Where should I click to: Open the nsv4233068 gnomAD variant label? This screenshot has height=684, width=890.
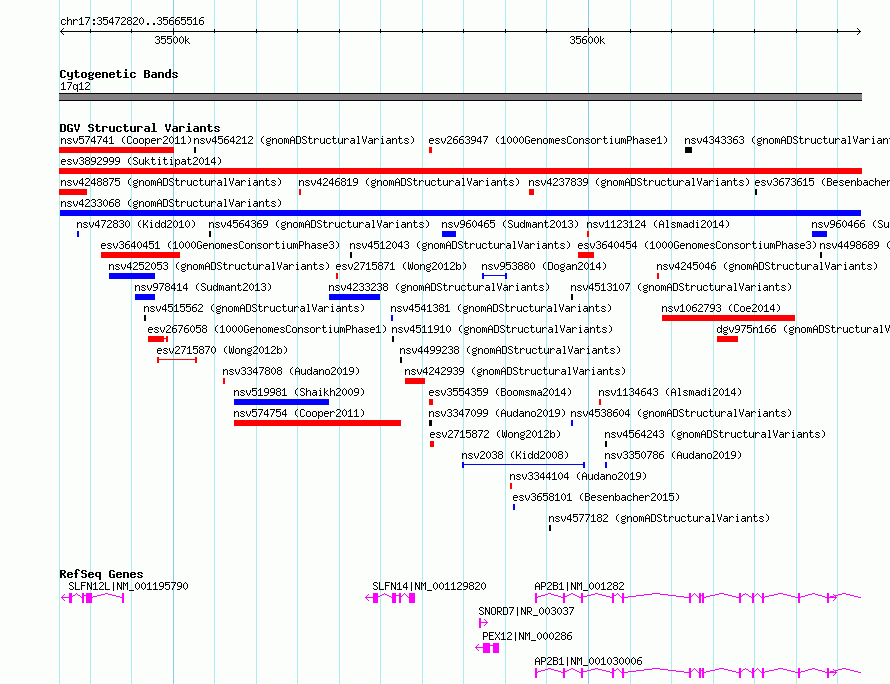pyautogui.click(x=171, y=203)
